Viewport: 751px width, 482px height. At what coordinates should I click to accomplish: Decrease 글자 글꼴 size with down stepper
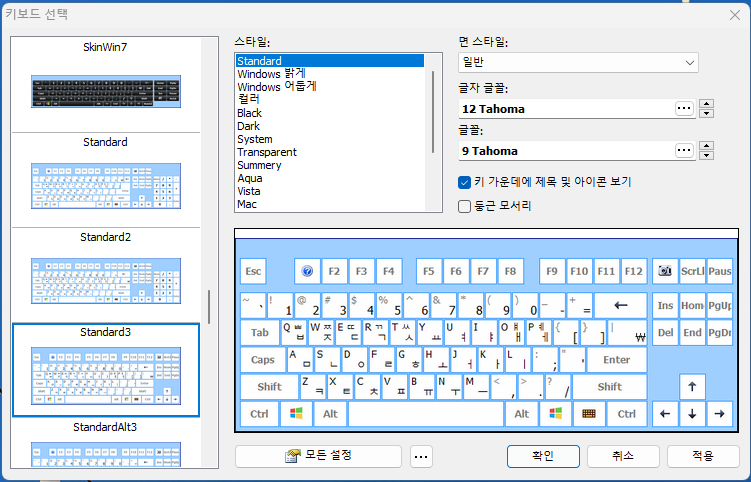coord(706,114)
